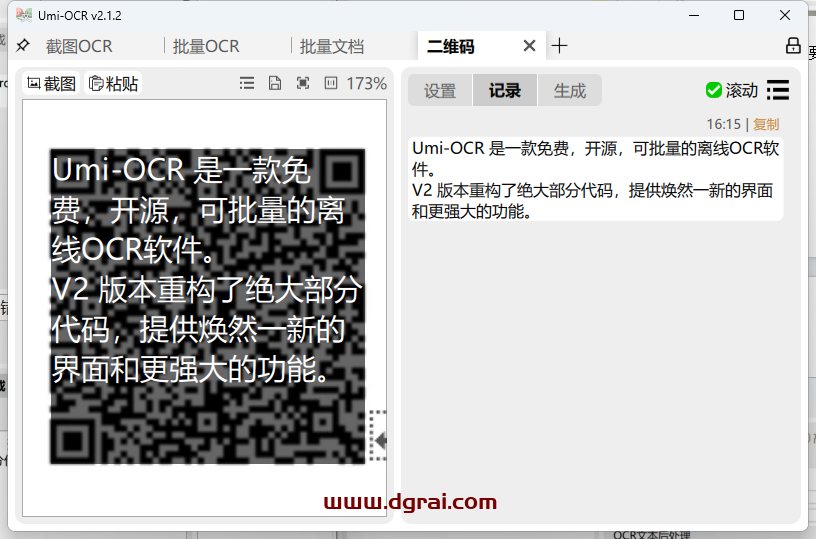Viewport: 816px width, 539px height.
Task: Click the 16:15 timestamp of the record
Action: (x=723, y=124)
